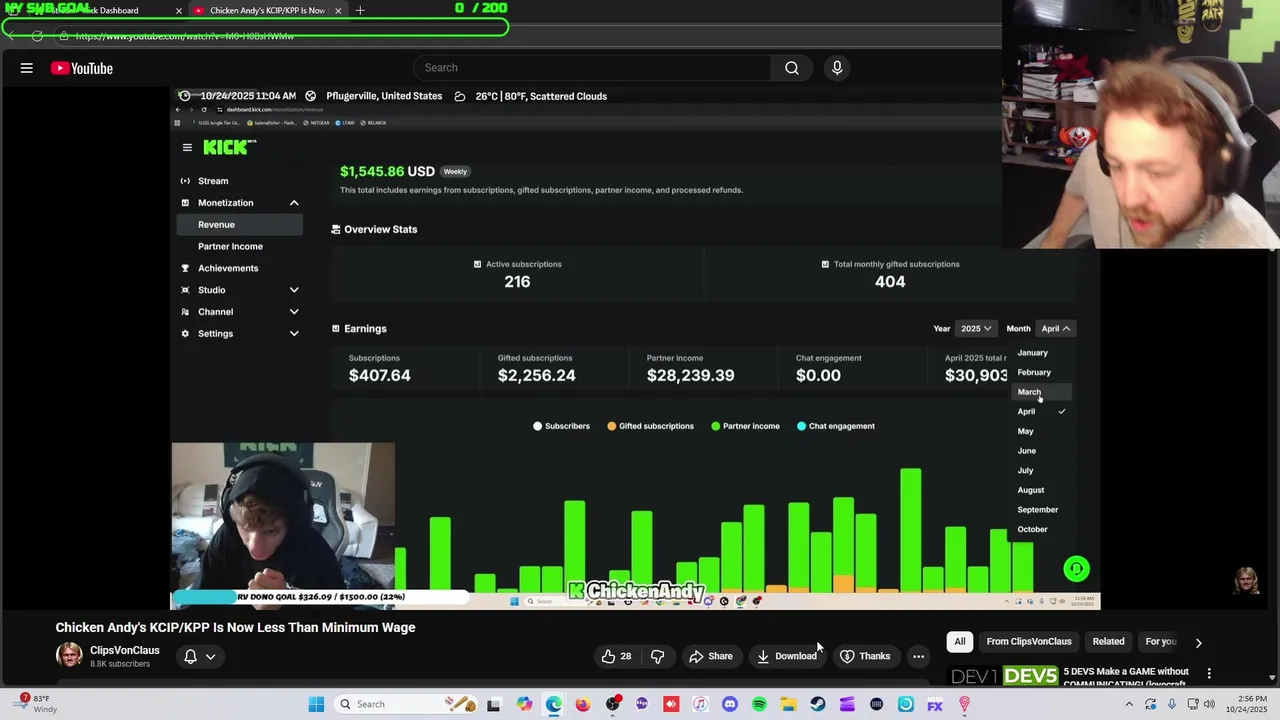Open options for the DEVS suggested video
The height and width of the screenshot is (720, 1280).
pos(1209,673)
